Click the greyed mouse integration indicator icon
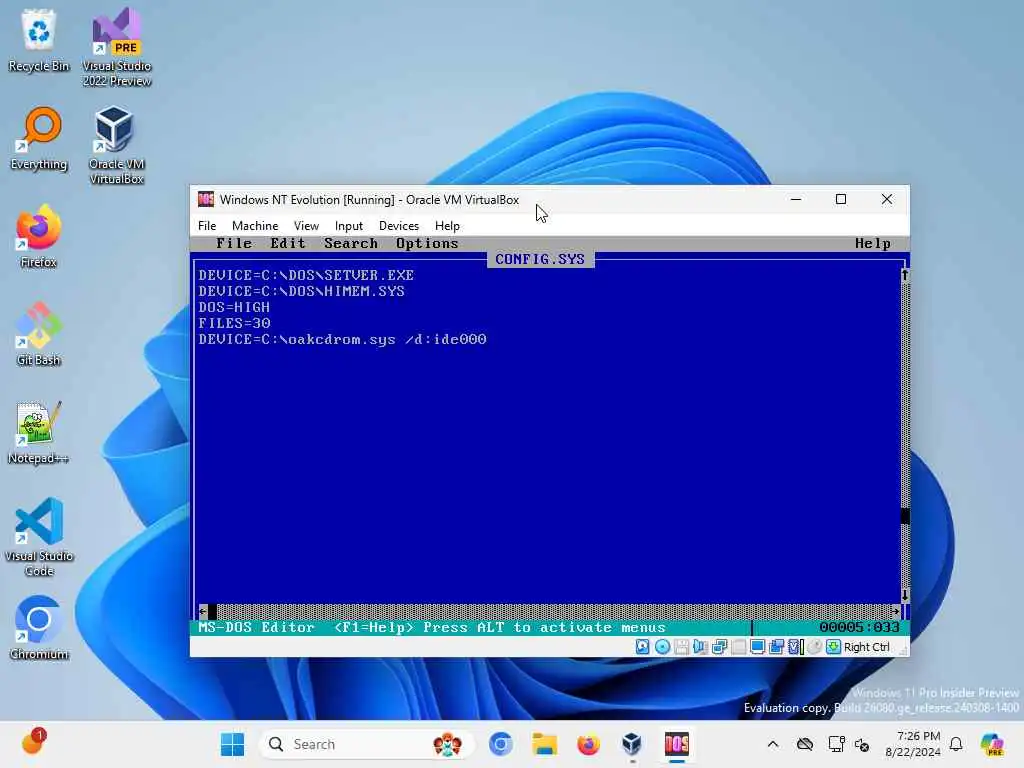 (814, 647)
